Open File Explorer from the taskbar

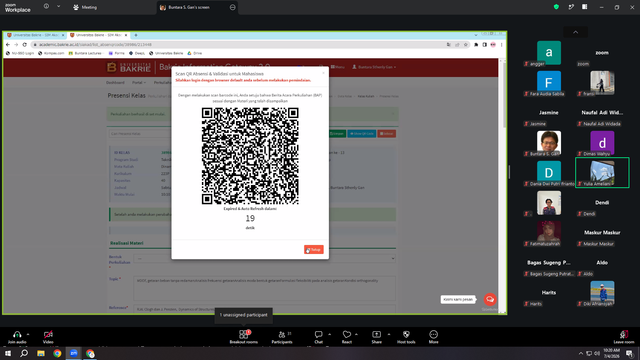(x=41, y=353)
